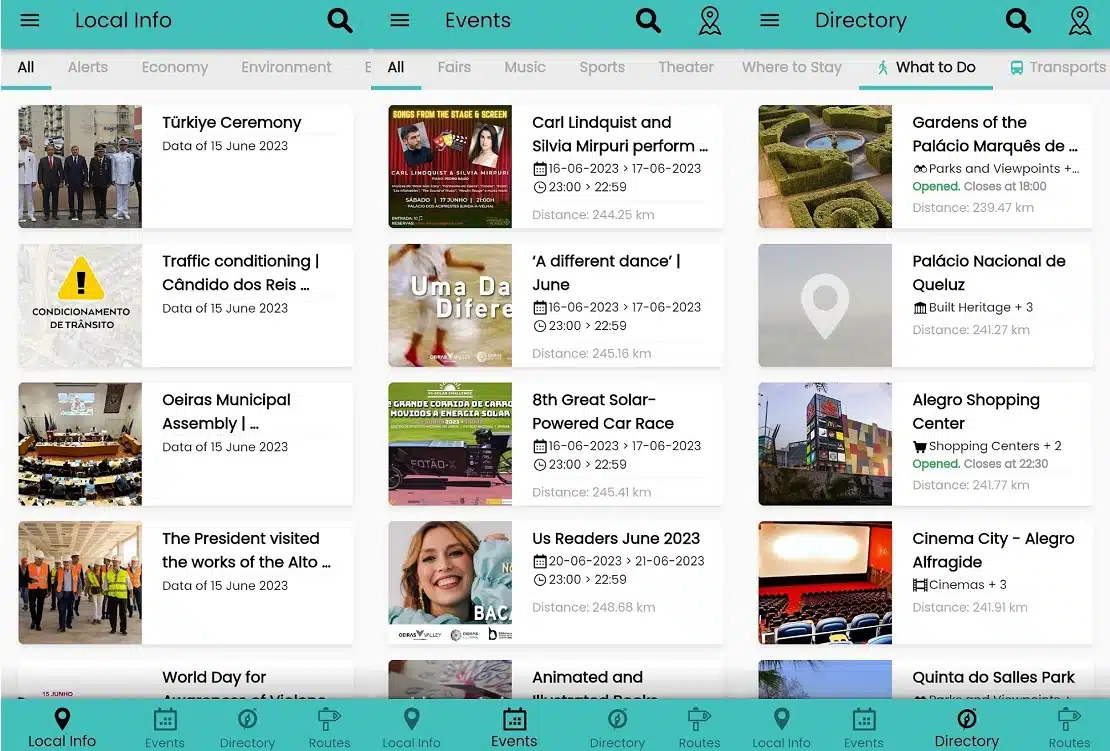Tap Cinema City theater seats photo
The image size is (1110, 751).
click(825, 583)
